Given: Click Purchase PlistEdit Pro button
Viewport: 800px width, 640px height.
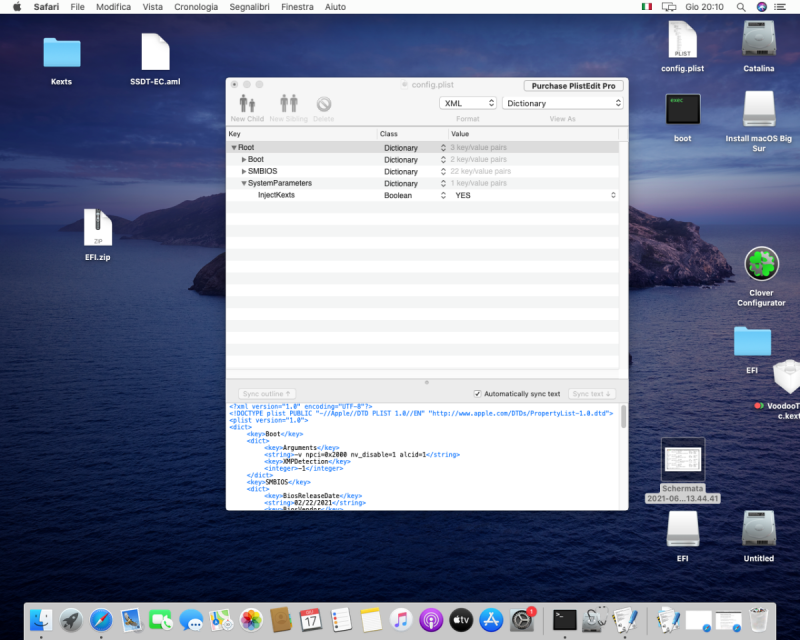Looking at the screenshot, I should click(573, 86).
